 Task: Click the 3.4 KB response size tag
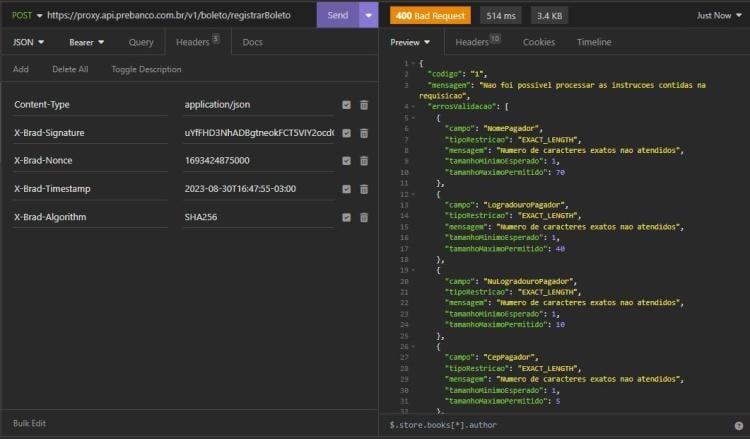[549, 15]
